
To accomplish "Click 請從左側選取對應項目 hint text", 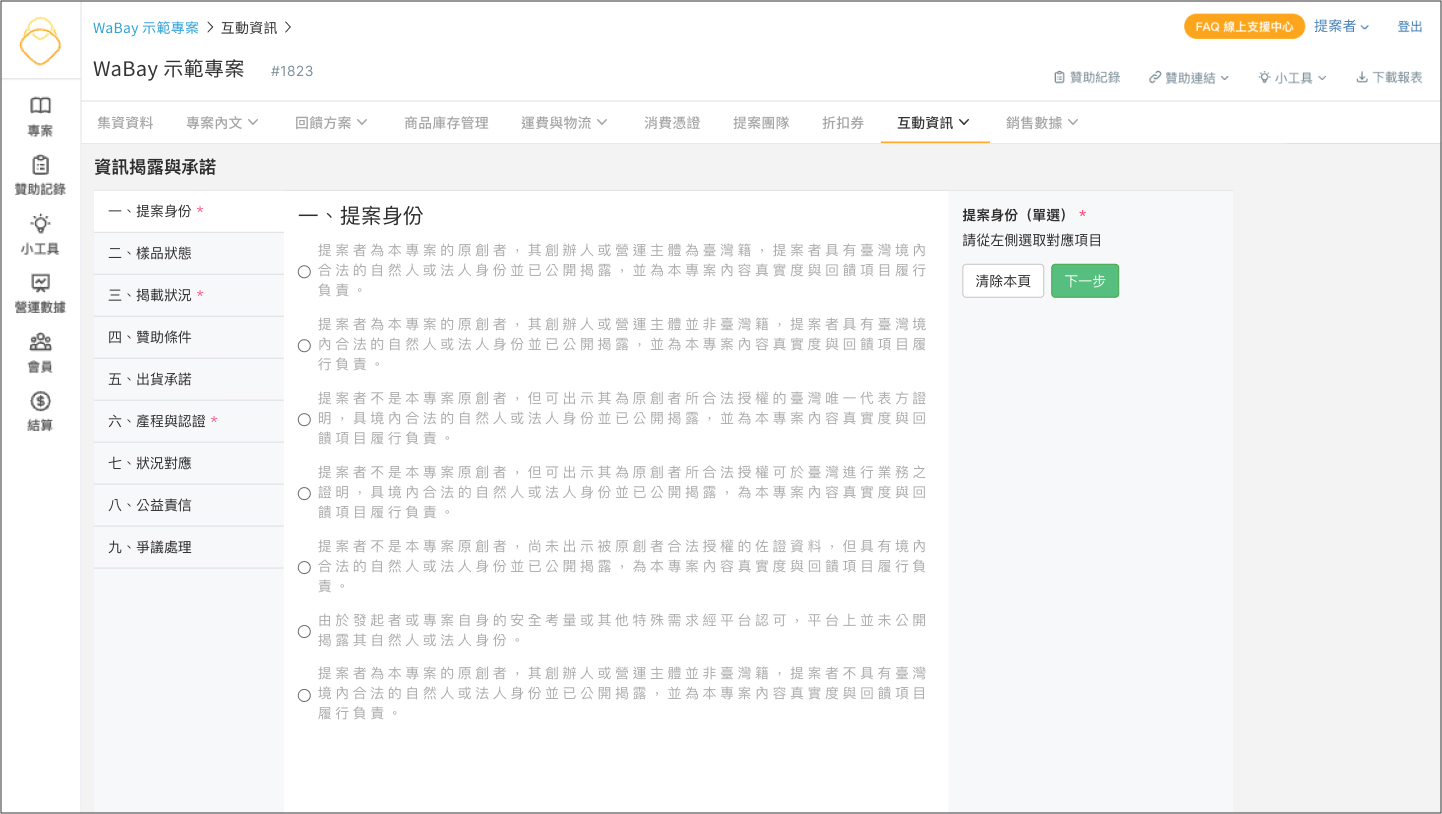I will click(1032, 240).
